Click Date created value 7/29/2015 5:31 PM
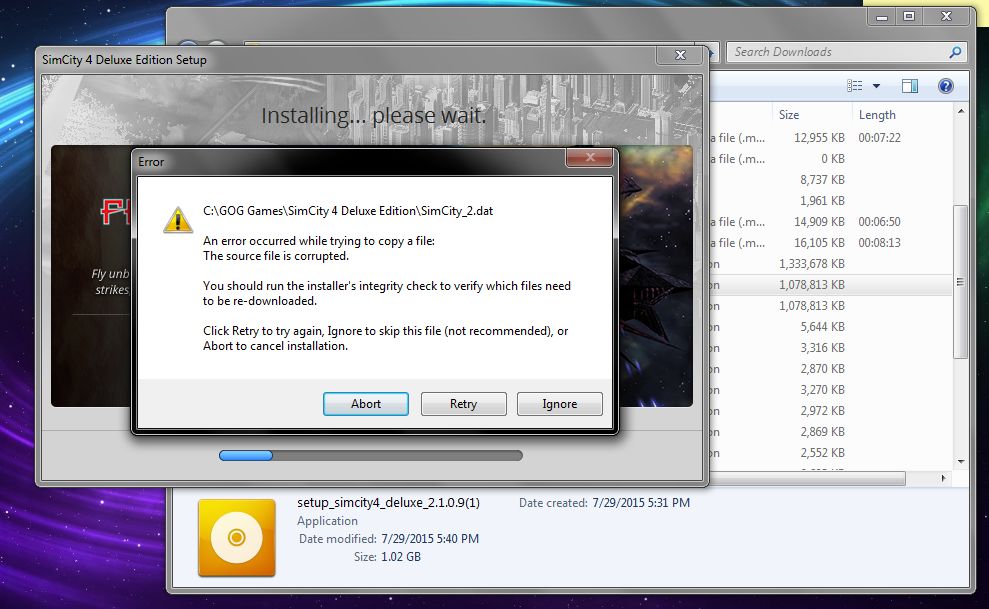Image resolution: width=989 pixels, height=609 pixels. tap(641, 503)
